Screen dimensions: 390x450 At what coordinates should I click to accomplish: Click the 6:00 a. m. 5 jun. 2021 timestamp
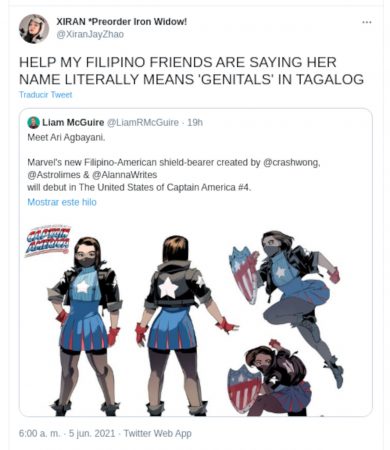pos(67,433)
